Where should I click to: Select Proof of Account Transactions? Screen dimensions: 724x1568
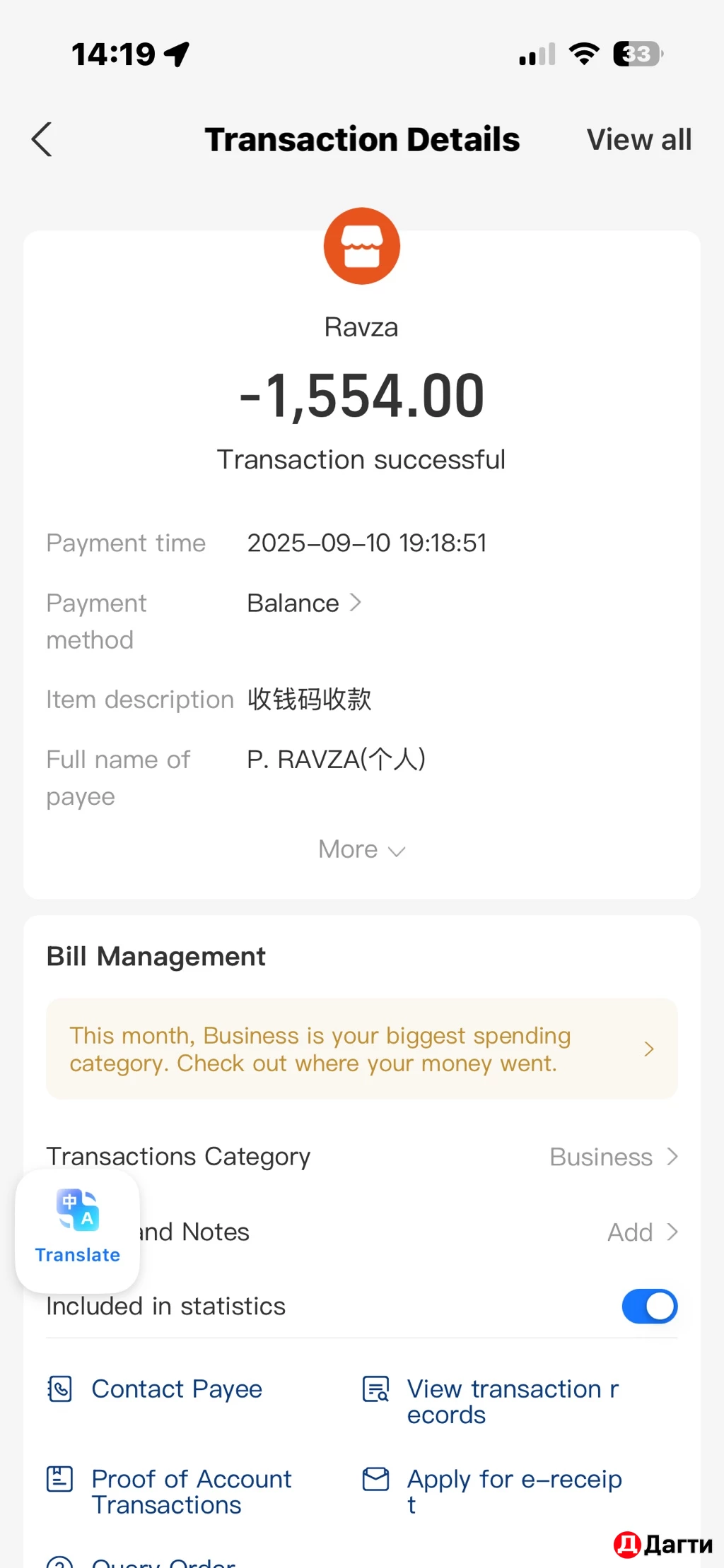coord(192,1492)
